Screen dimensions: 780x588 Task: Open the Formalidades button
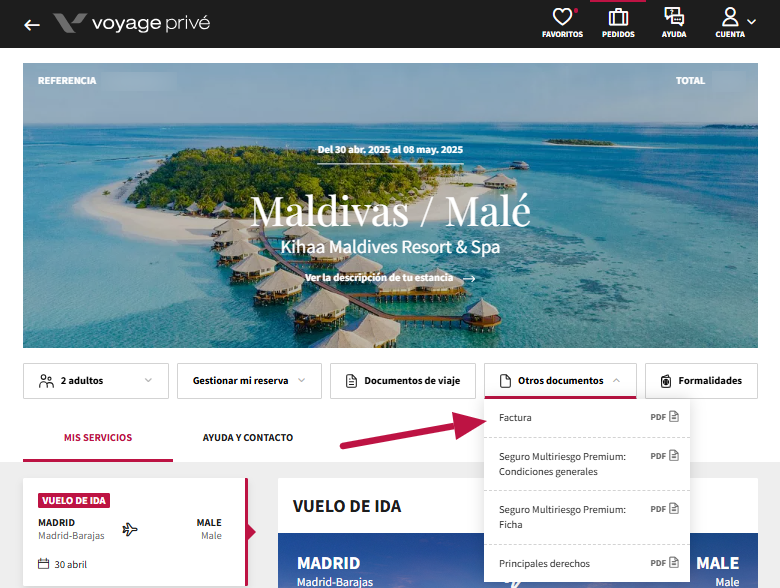tap(701, 381)
